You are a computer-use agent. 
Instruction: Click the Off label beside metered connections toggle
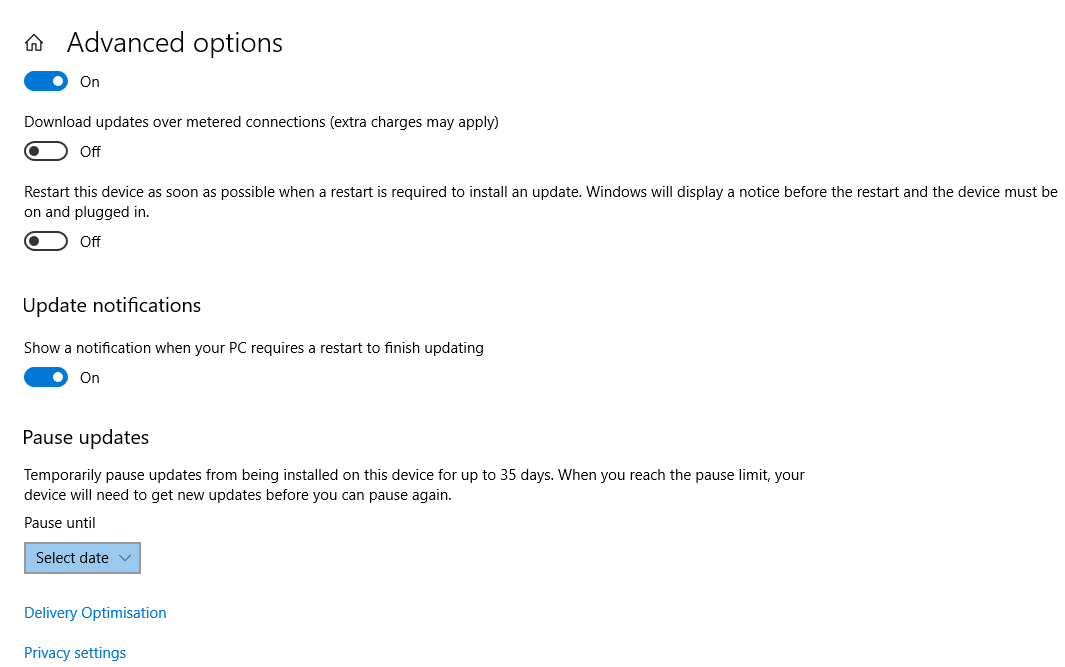pos(90,152)
